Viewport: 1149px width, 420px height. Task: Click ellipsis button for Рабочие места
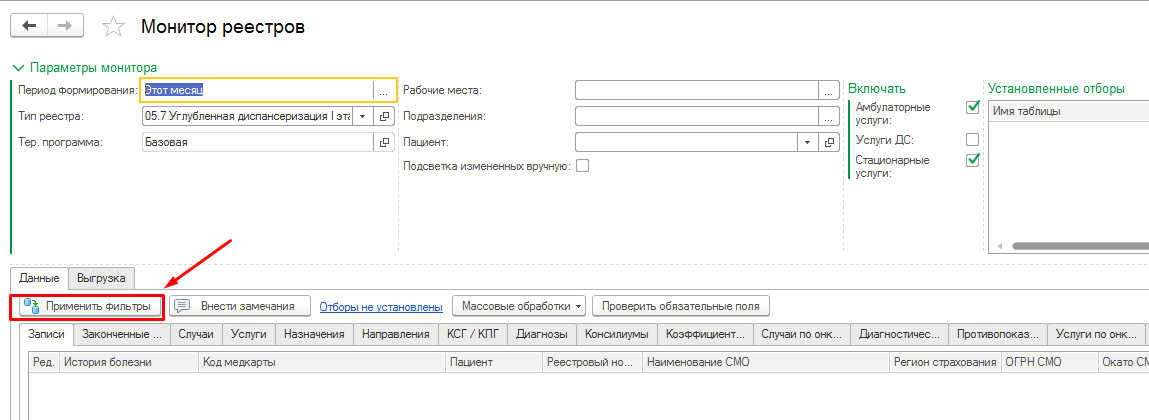click(x=828, y=90)
